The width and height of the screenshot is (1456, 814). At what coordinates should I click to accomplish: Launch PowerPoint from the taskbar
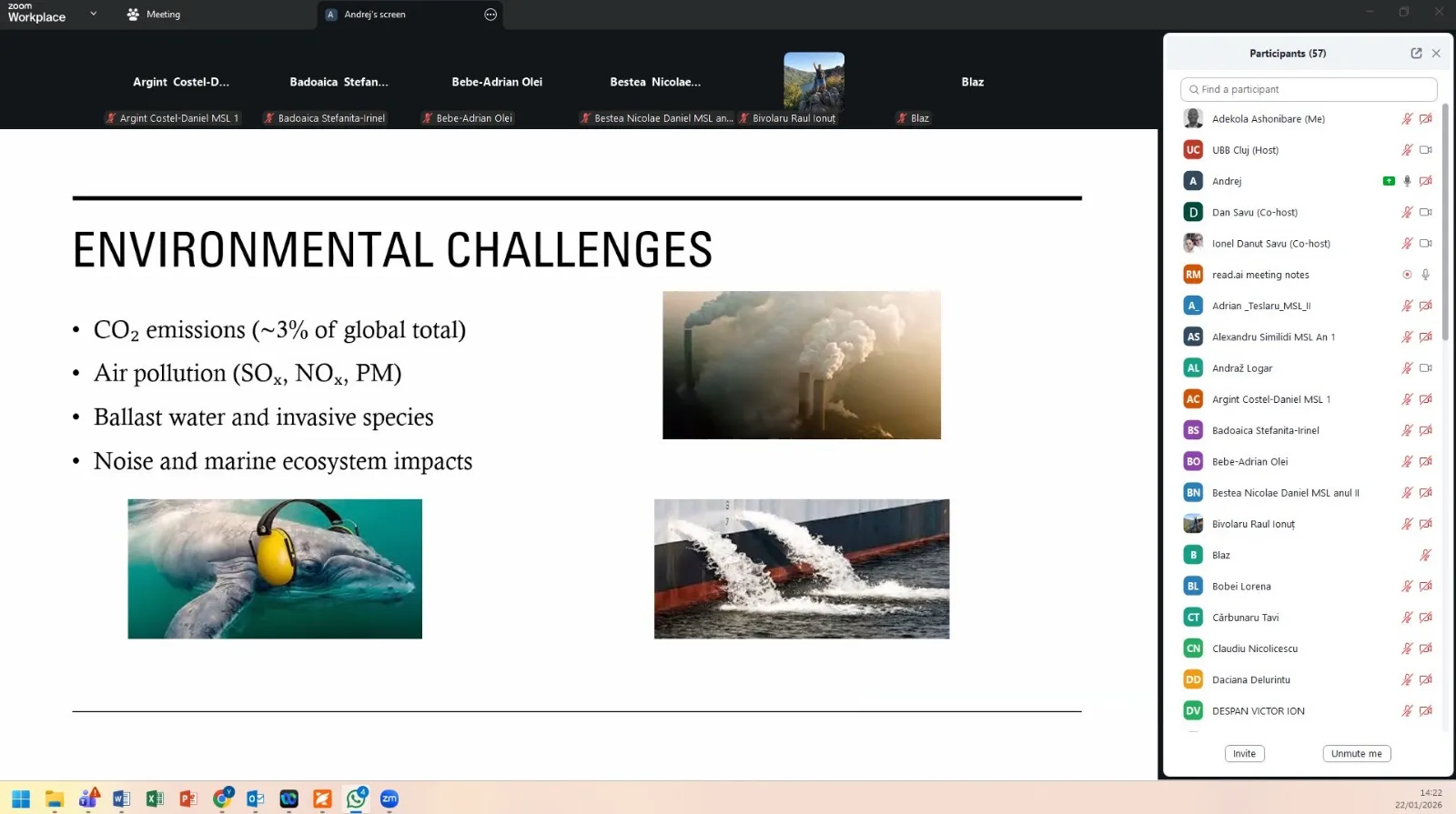pos(188,799)
